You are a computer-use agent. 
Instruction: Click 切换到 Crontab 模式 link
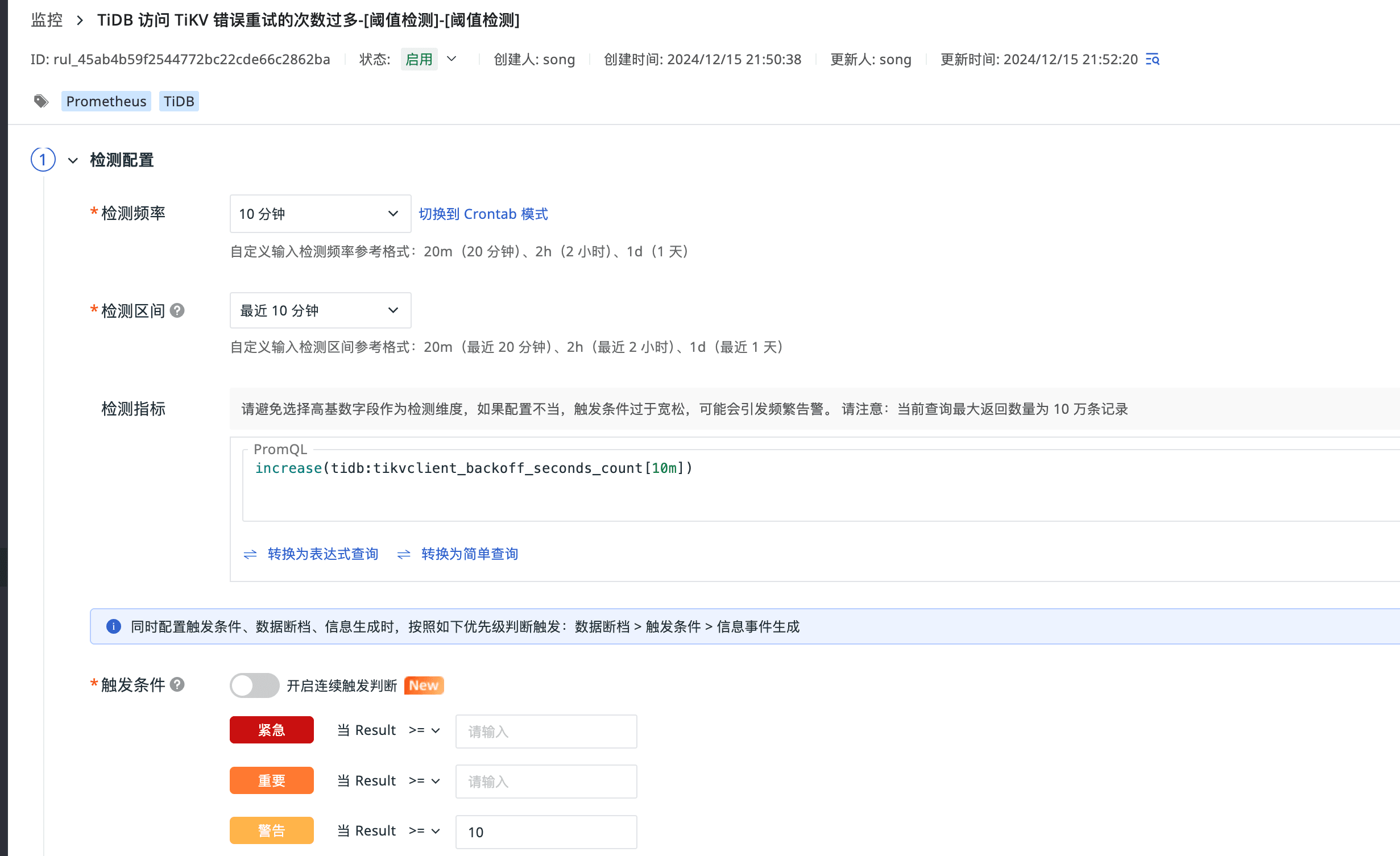tap(483, 214)
